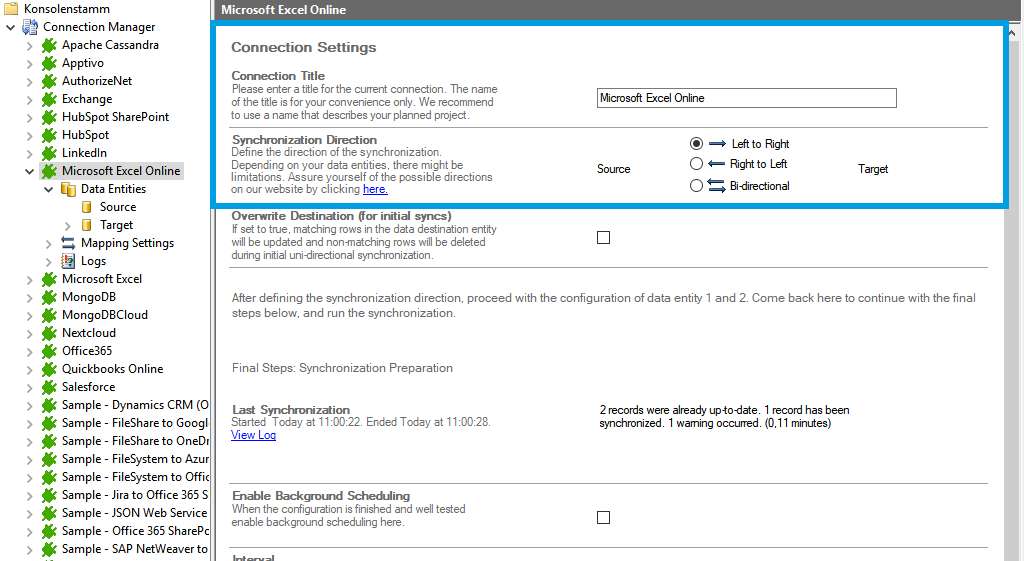Select Bi-directional synchronization option
This screenshot has height=561, width=1024.
pyautogui.click(x=697, y=185)
